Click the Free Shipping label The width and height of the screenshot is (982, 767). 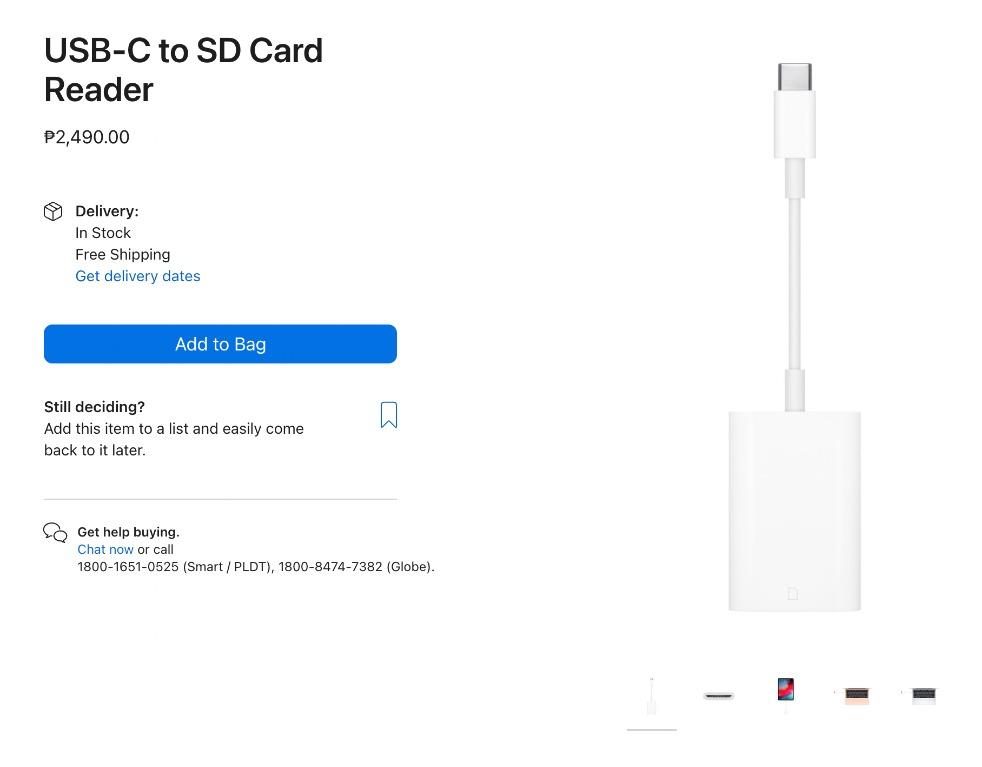click(122, 254)
